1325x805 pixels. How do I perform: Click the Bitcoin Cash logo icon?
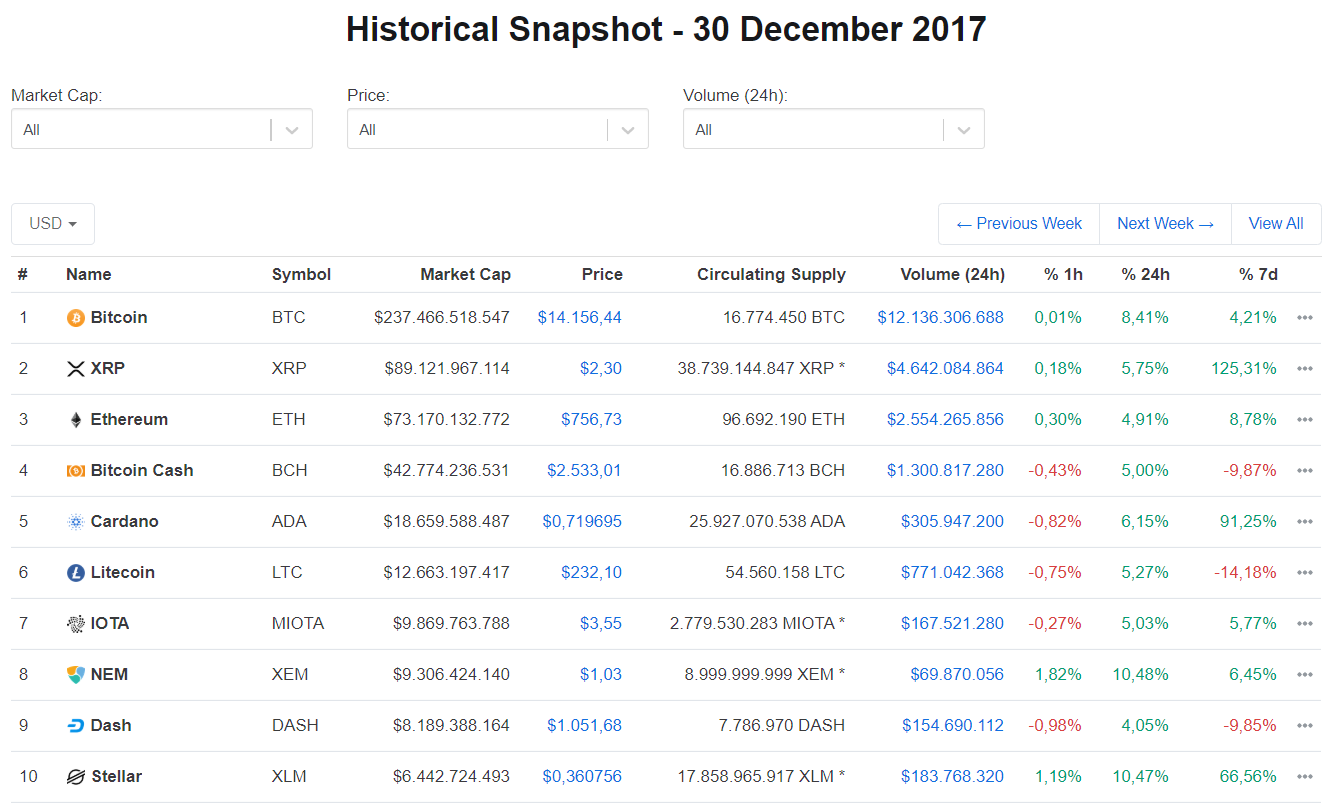click(76, 471)
